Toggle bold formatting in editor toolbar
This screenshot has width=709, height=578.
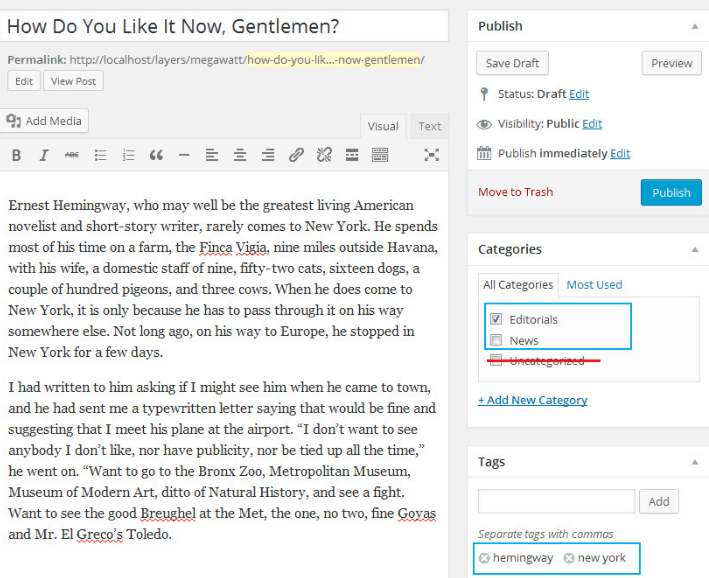point(16,155)
